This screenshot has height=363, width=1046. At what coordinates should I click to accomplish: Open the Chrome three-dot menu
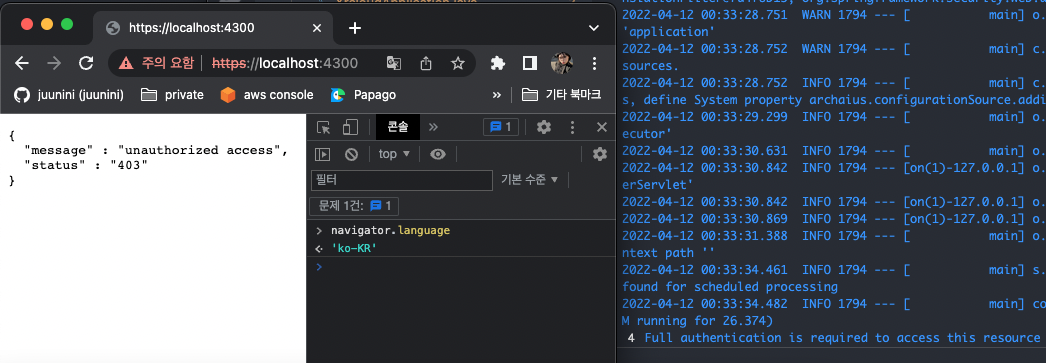click(594, 63)
